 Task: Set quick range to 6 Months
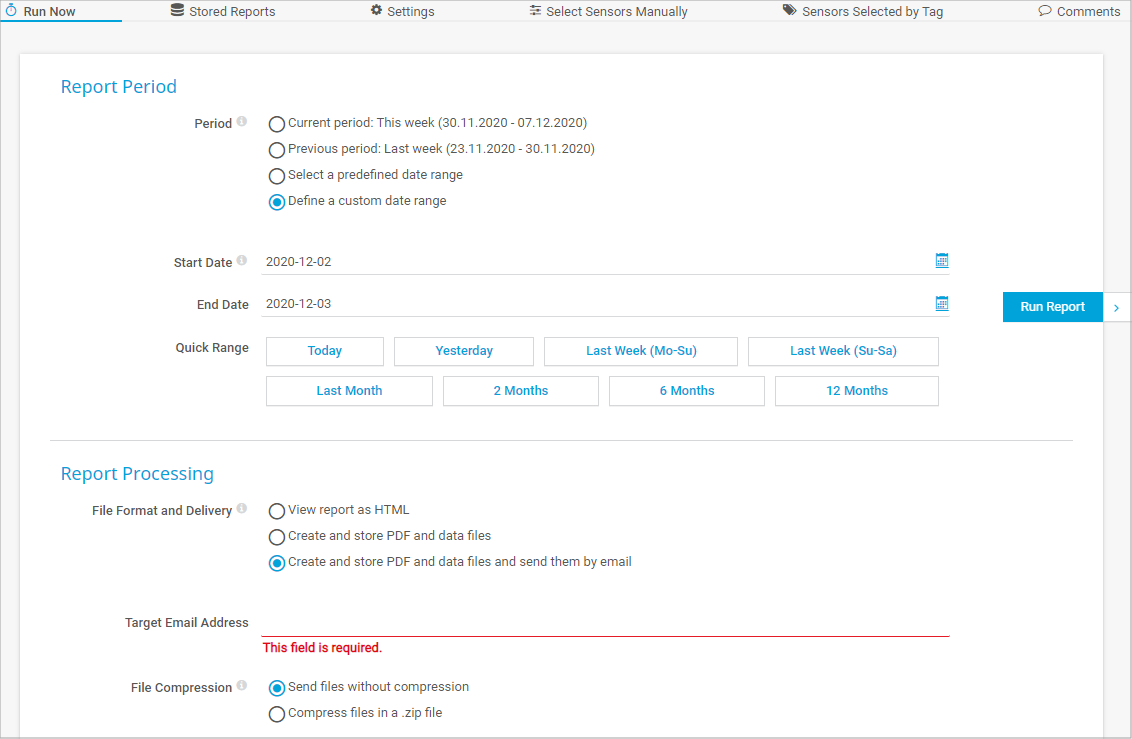(x=686, y=391)
